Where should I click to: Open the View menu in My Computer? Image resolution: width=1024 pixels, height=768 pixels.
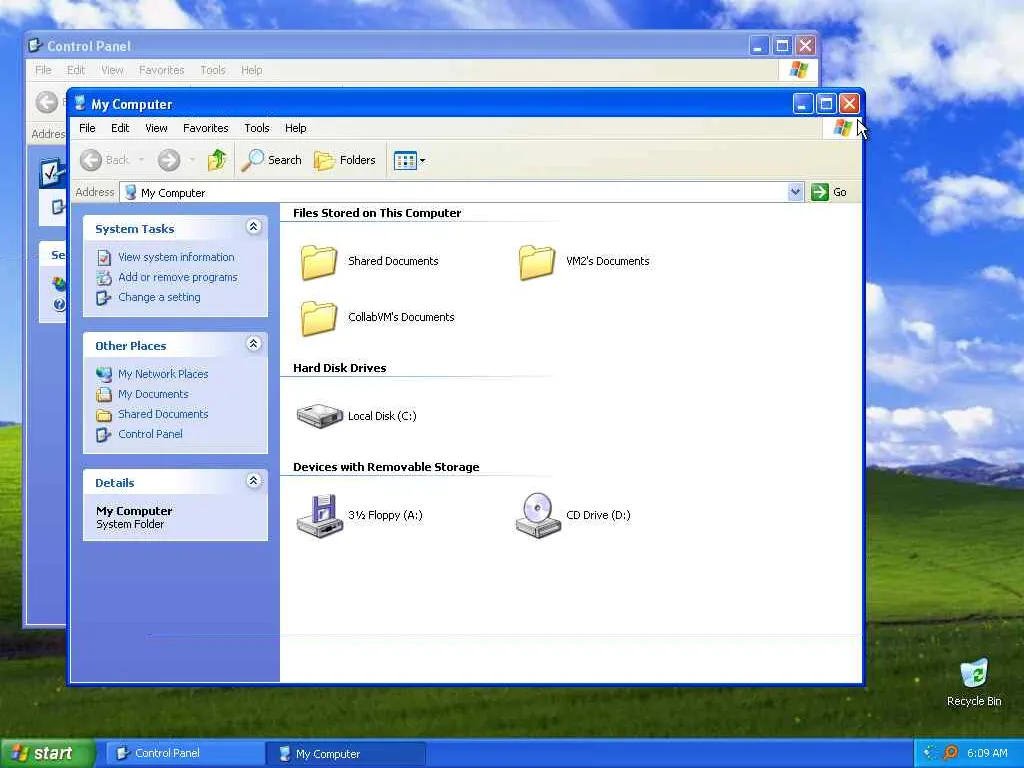pos(156,128)
